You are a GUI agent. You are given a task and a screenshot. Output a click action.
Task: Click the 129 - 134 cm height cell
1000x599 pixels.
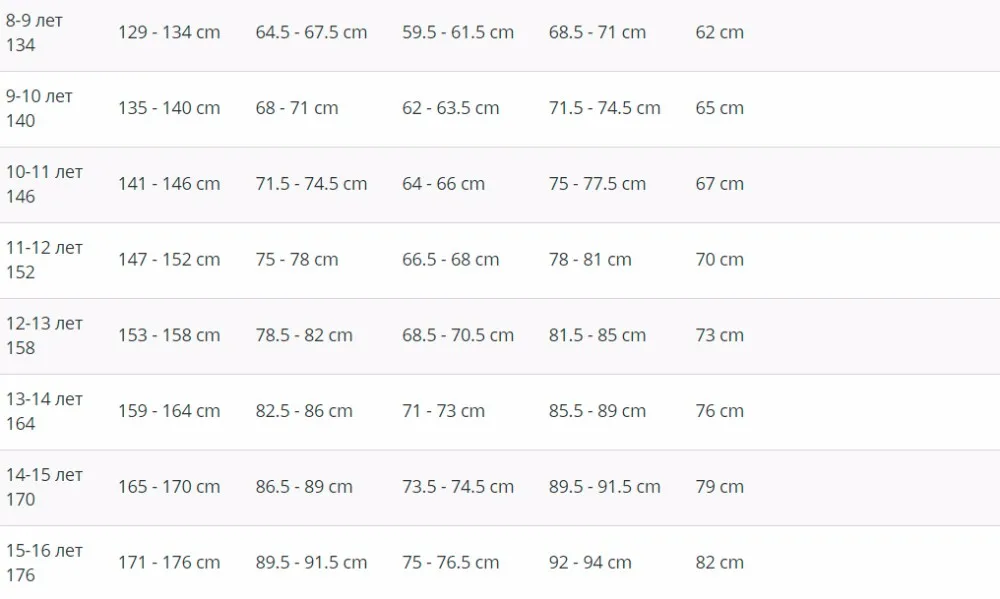pos(169,32)
